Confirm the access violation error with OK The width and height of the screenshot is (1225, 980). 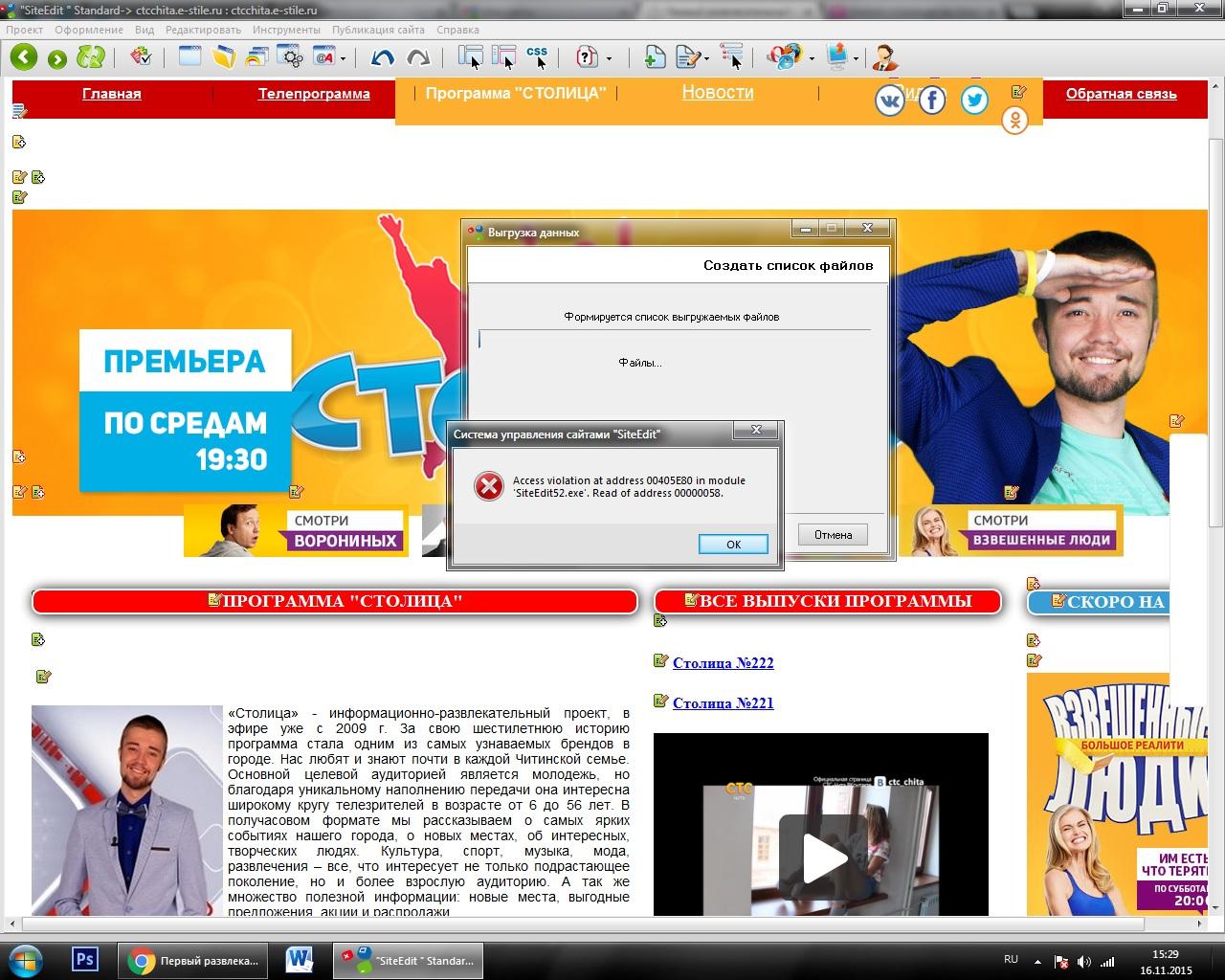[733, 544]
